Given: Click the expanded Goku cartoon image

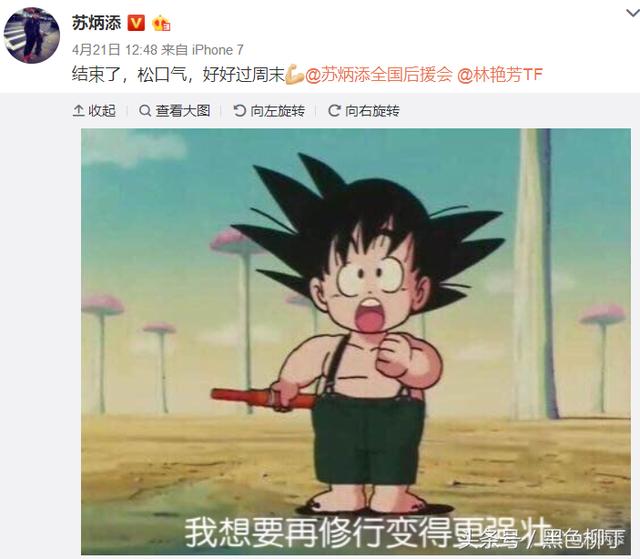Looking at the screenshot, I should click(356, 342).
